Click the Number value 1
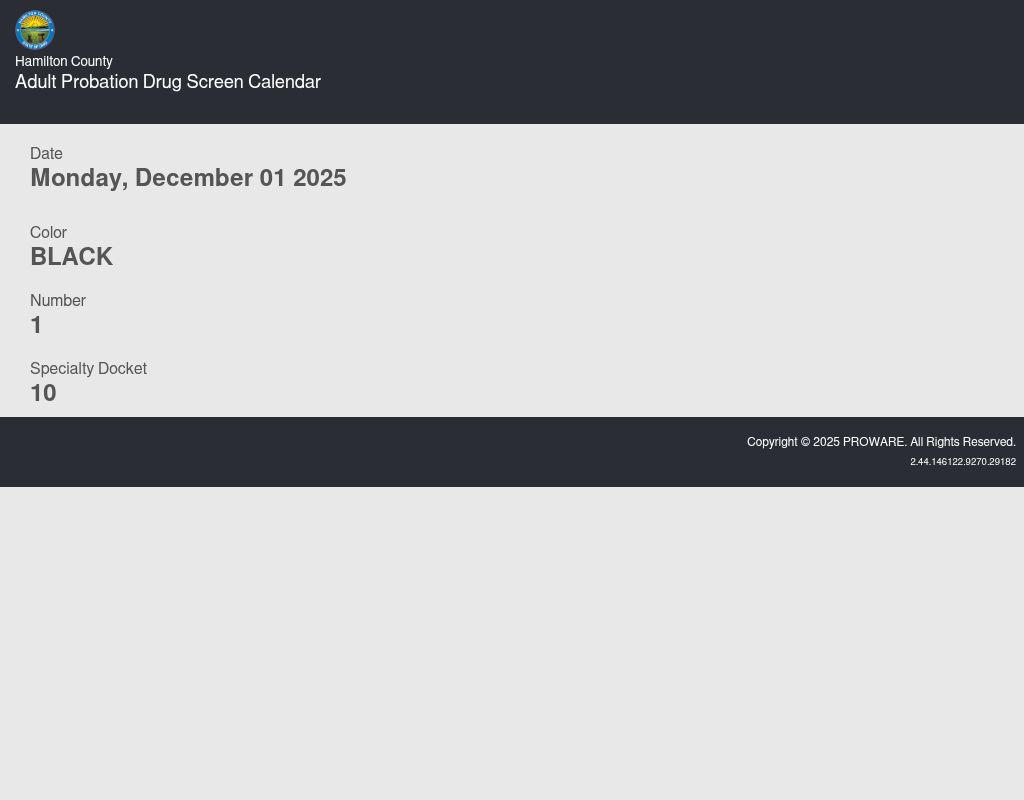The width and height of the screenshot is (1024, 800). point(37,325)
